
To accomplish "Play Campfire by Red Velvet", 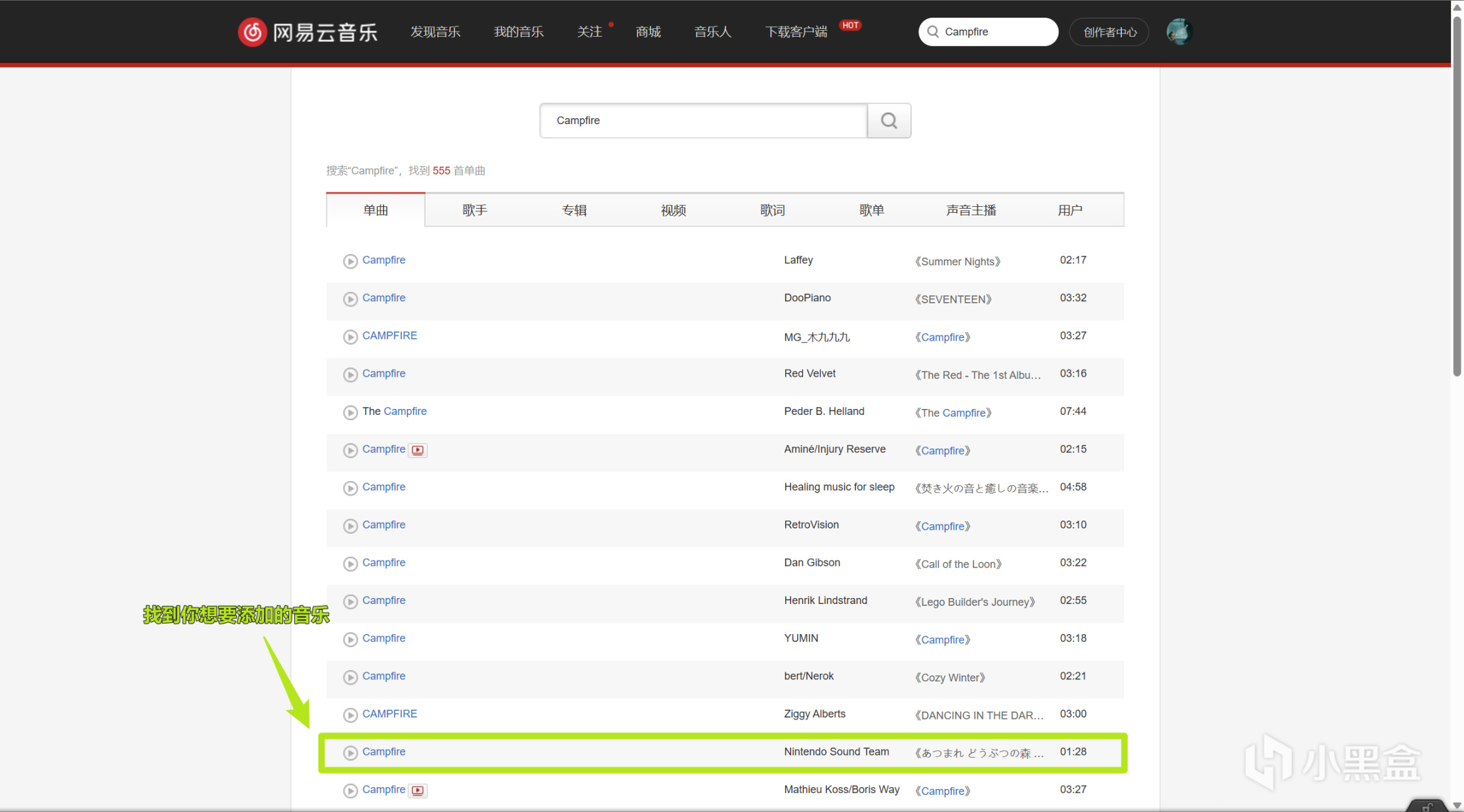I will 351,375.
